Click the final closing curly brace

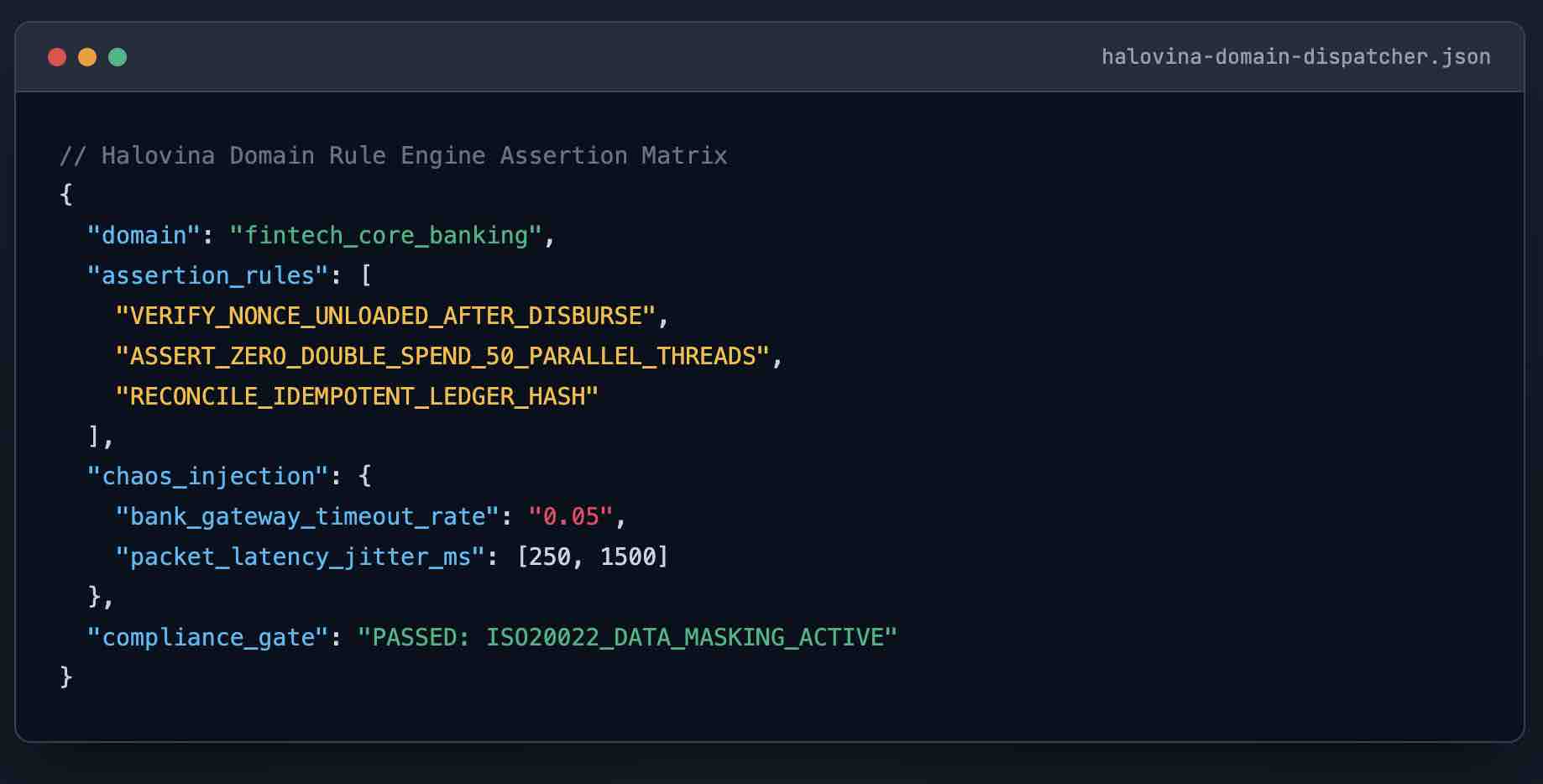coord(66,677)
